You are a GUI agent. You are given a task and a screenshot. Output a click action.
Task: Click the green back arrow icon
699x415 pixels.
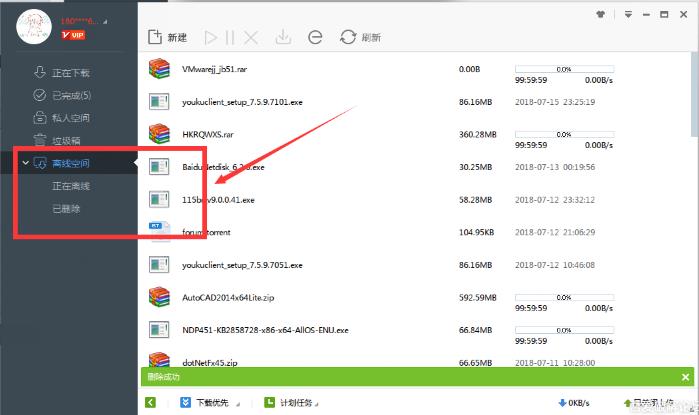click(x=151, y=403)
